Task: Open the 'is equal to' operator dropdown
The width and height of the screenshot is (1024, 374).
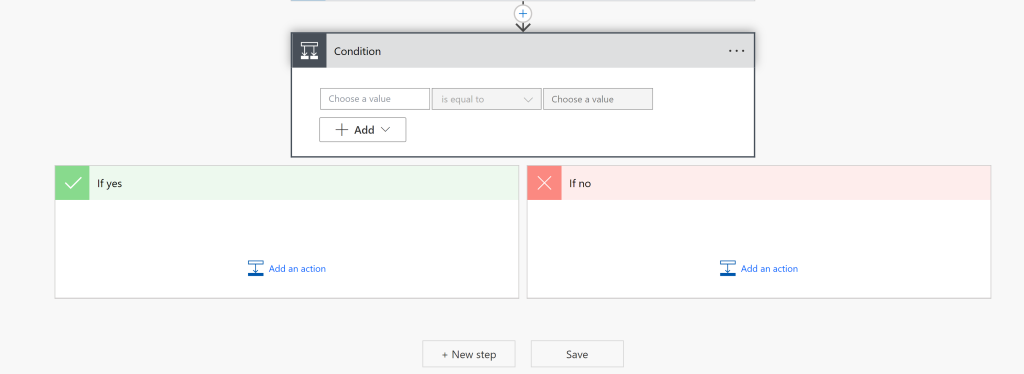Action: 487,99
